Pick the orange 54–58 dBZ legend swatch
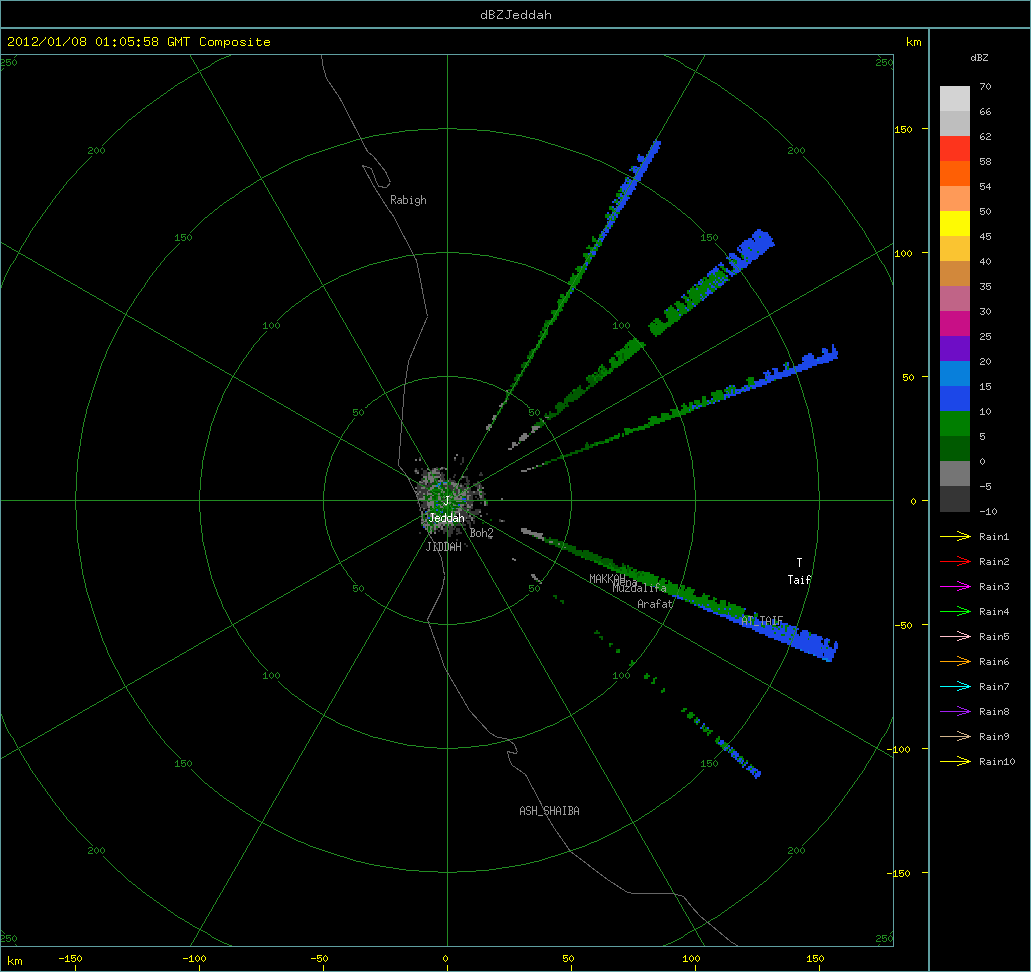The width and height of the screenshot is (1031, 972). tap(955, 174)
